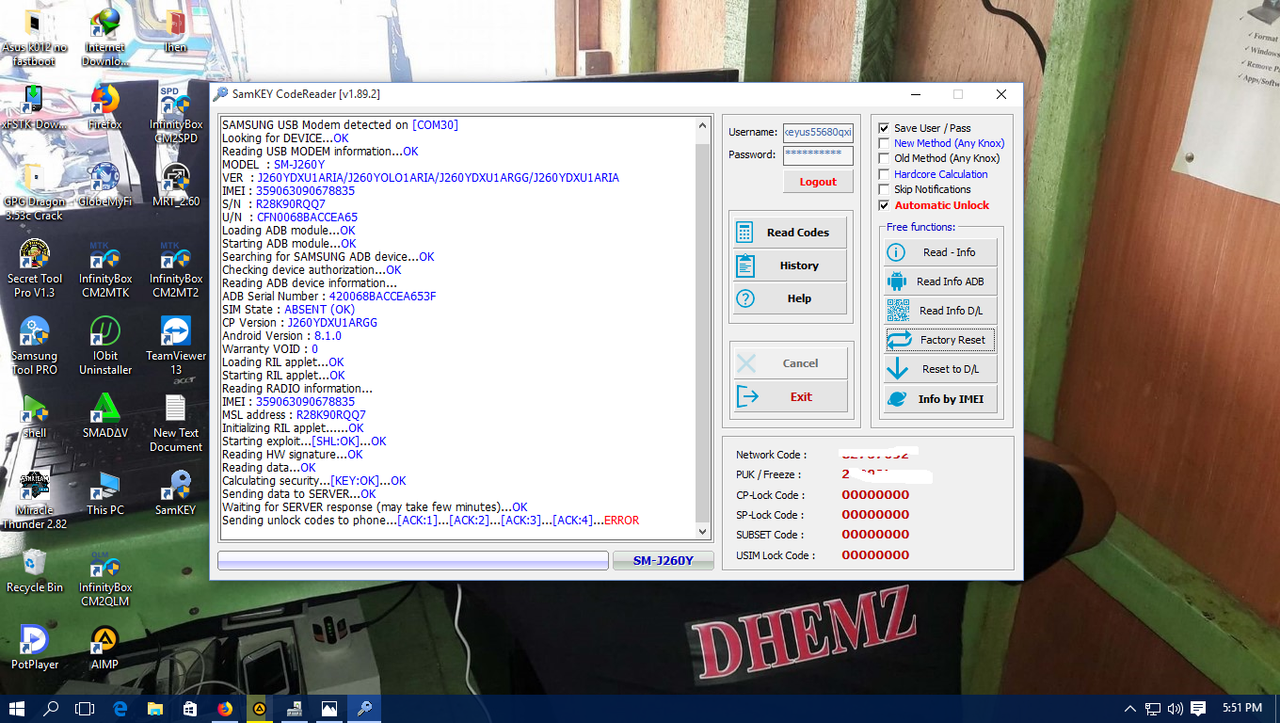
Task: Click the Reset to D/L button
Action: pos(940,369)
